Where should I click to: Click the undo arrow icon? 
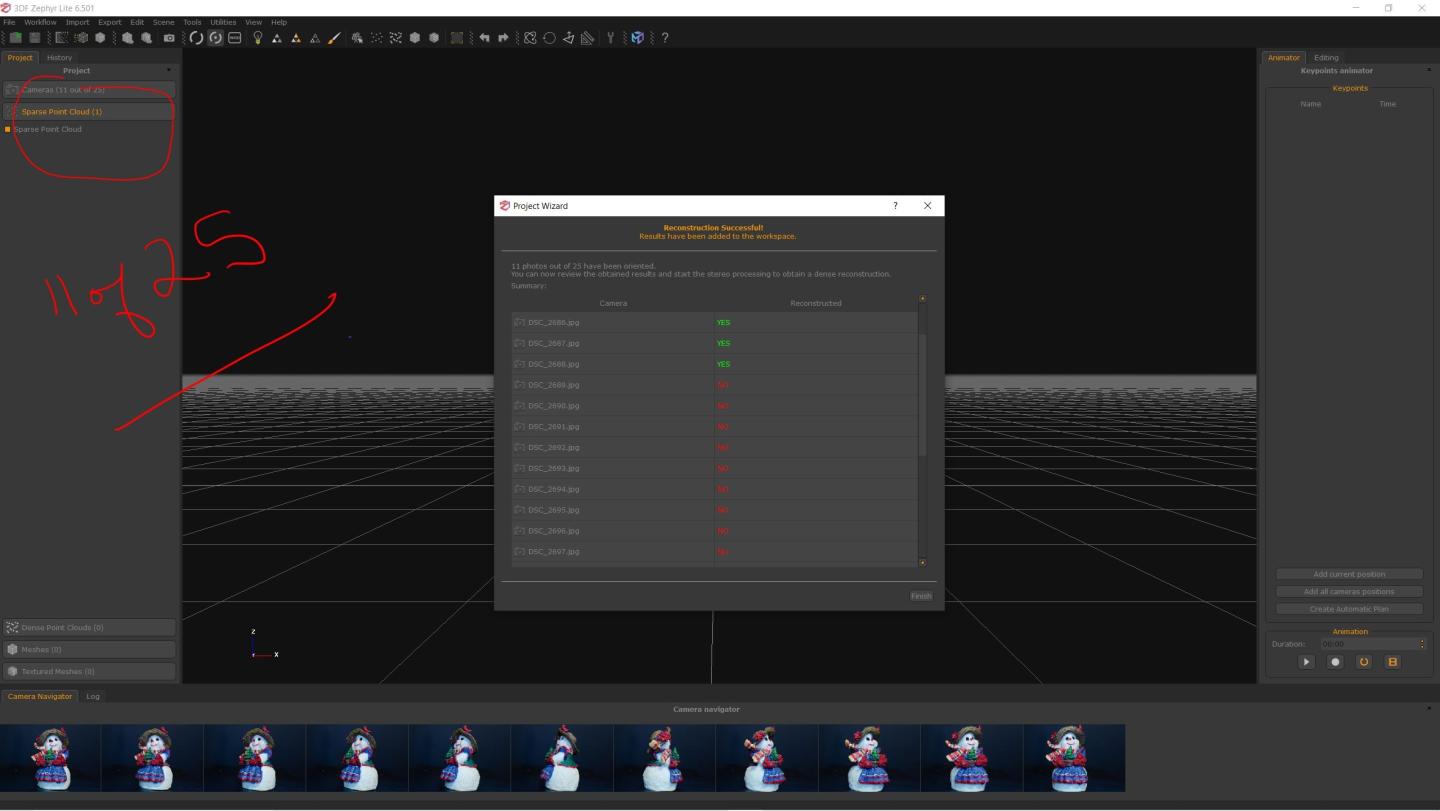pos(485,38)
